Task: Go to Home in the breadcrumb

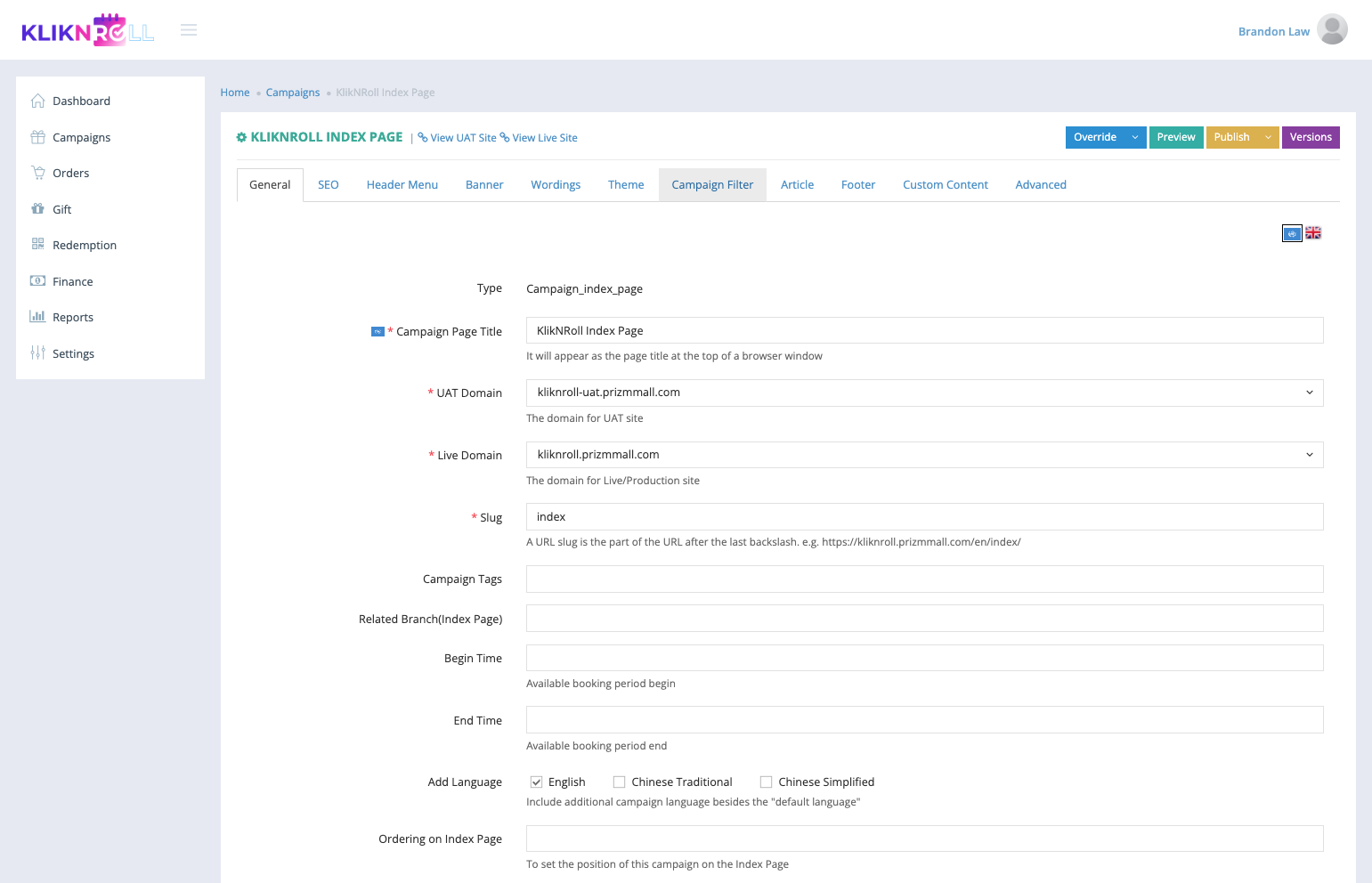Action: [235, 93]
